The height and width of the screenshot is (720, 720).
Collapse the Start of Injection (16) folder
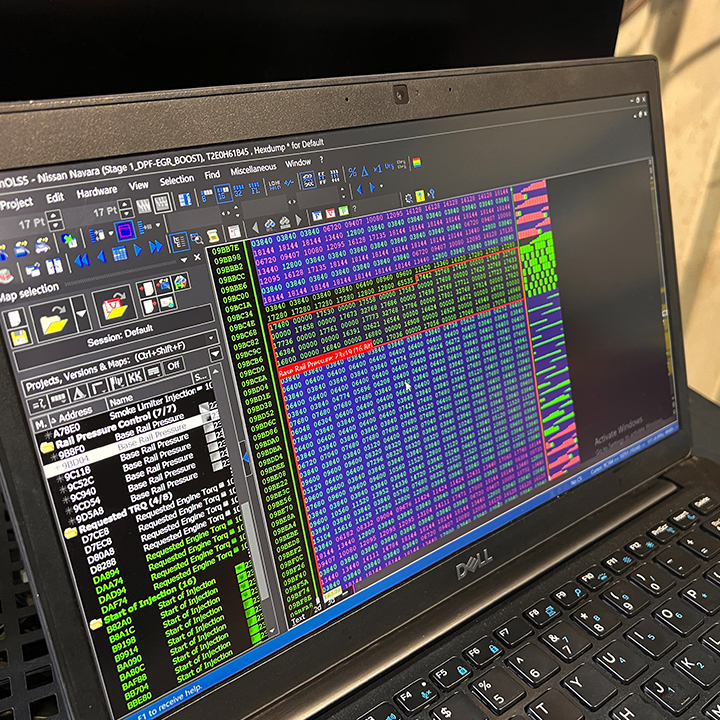(96, 624)
